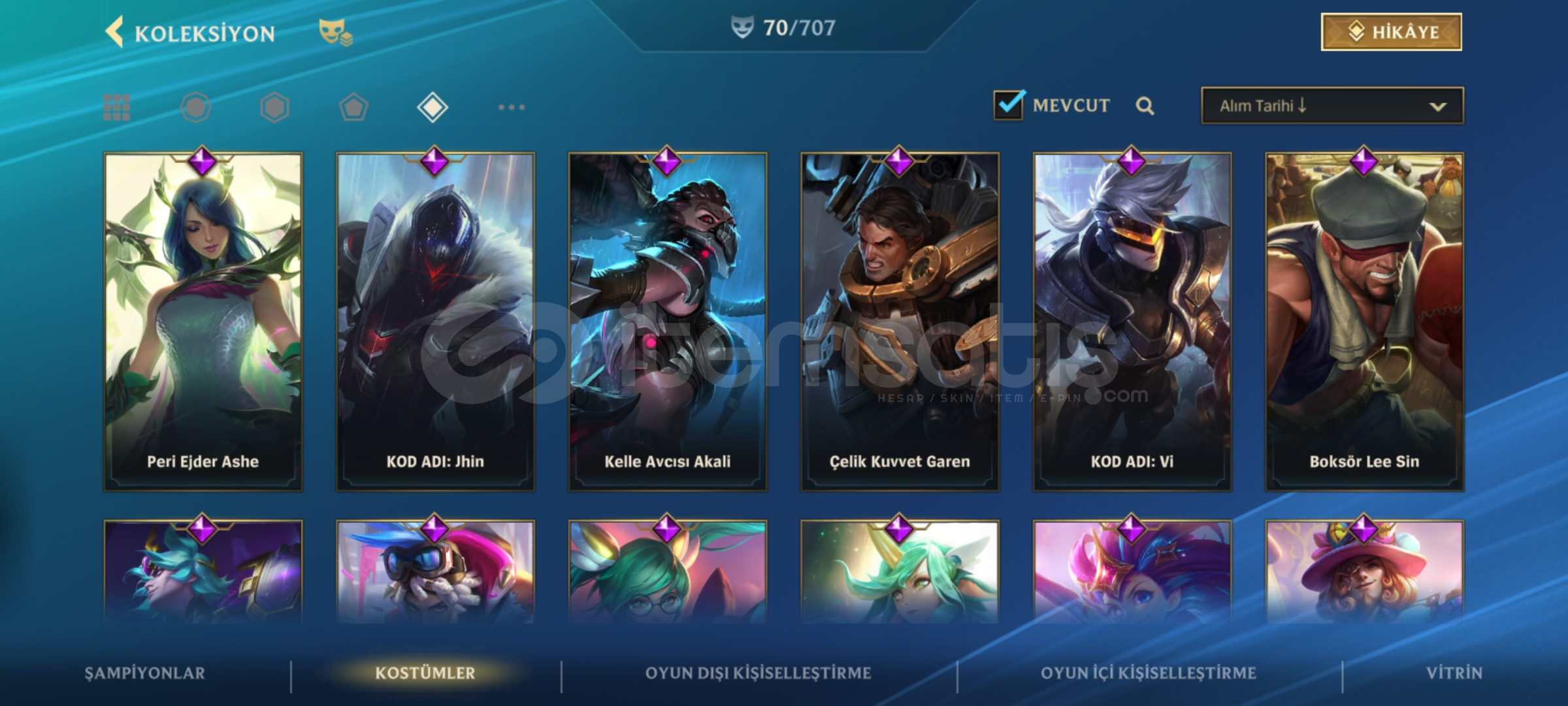Switch to the Şampiyonlar tab

tap(145, 673)
